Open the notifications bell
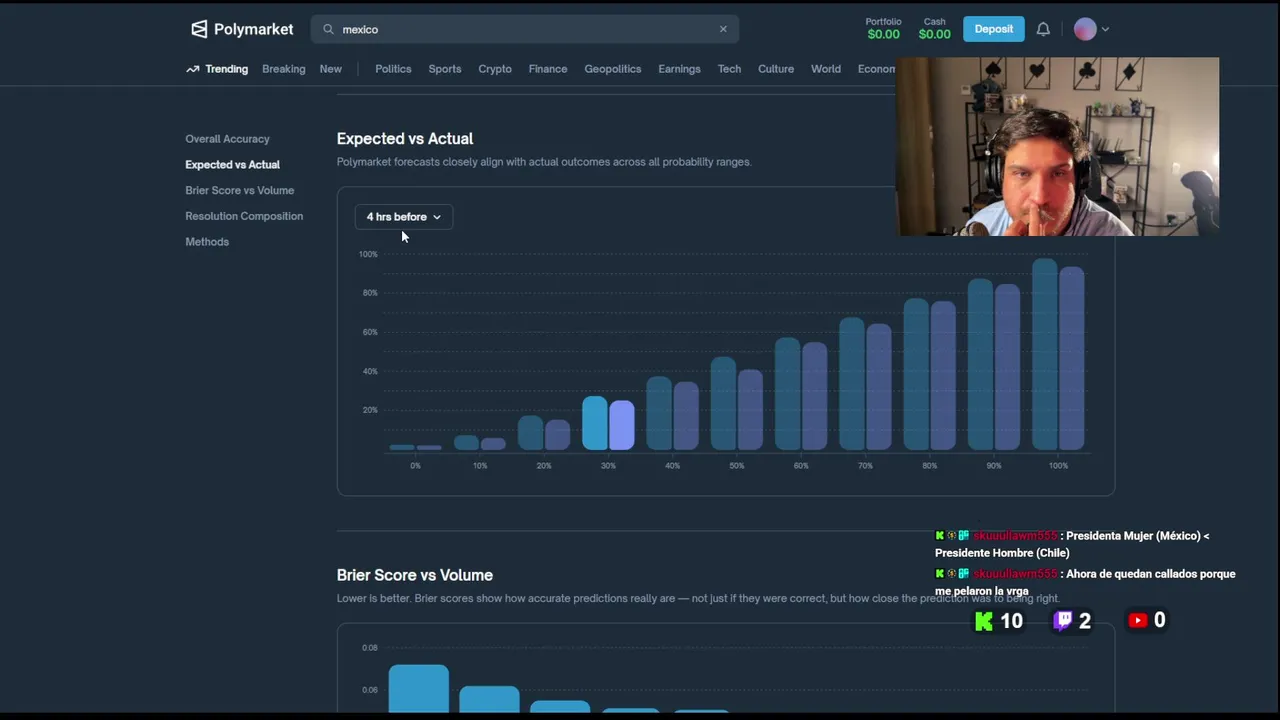 [1043, 29]
